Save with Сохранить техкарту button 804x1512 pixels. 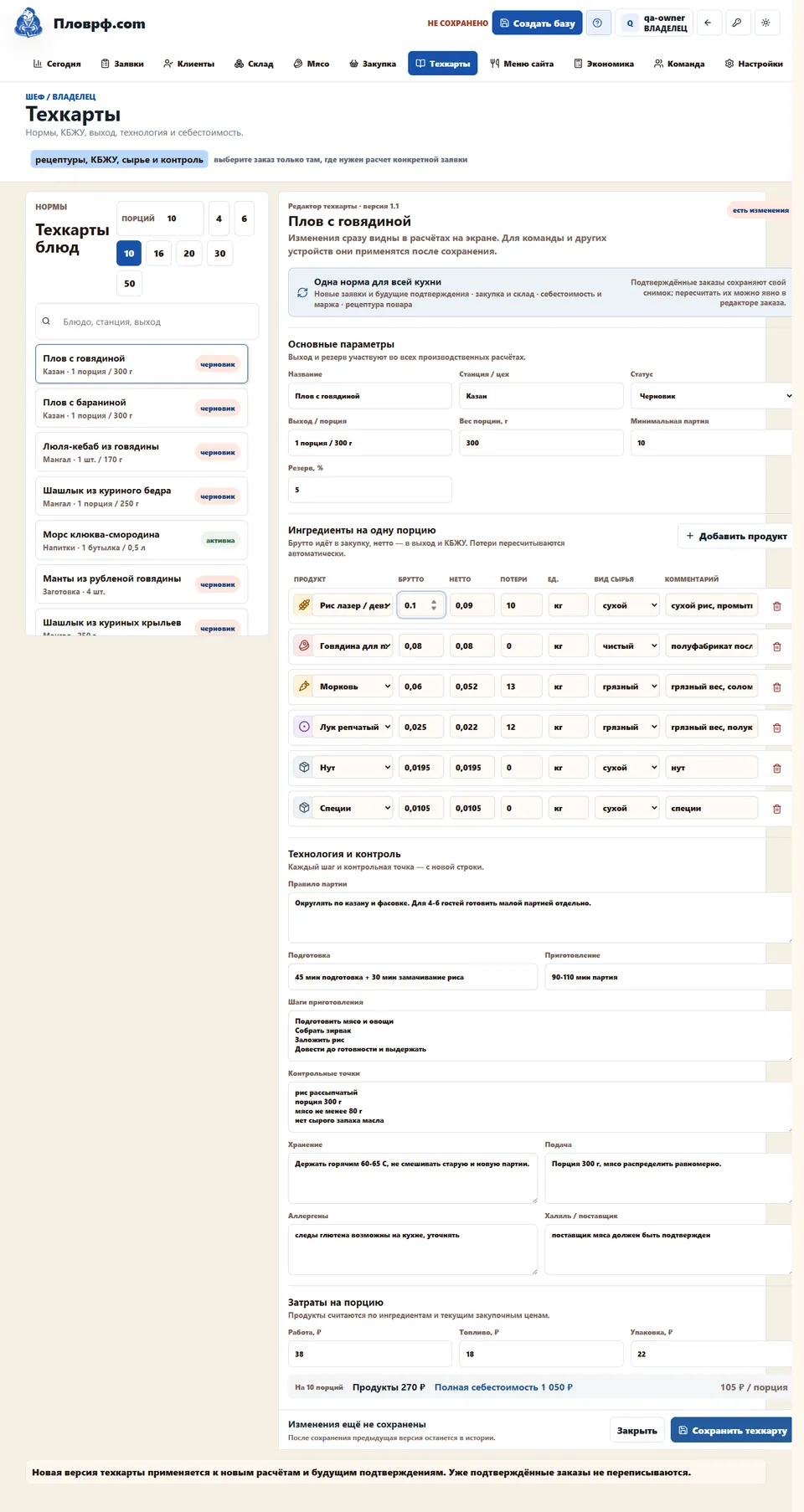click(733, 1431)
